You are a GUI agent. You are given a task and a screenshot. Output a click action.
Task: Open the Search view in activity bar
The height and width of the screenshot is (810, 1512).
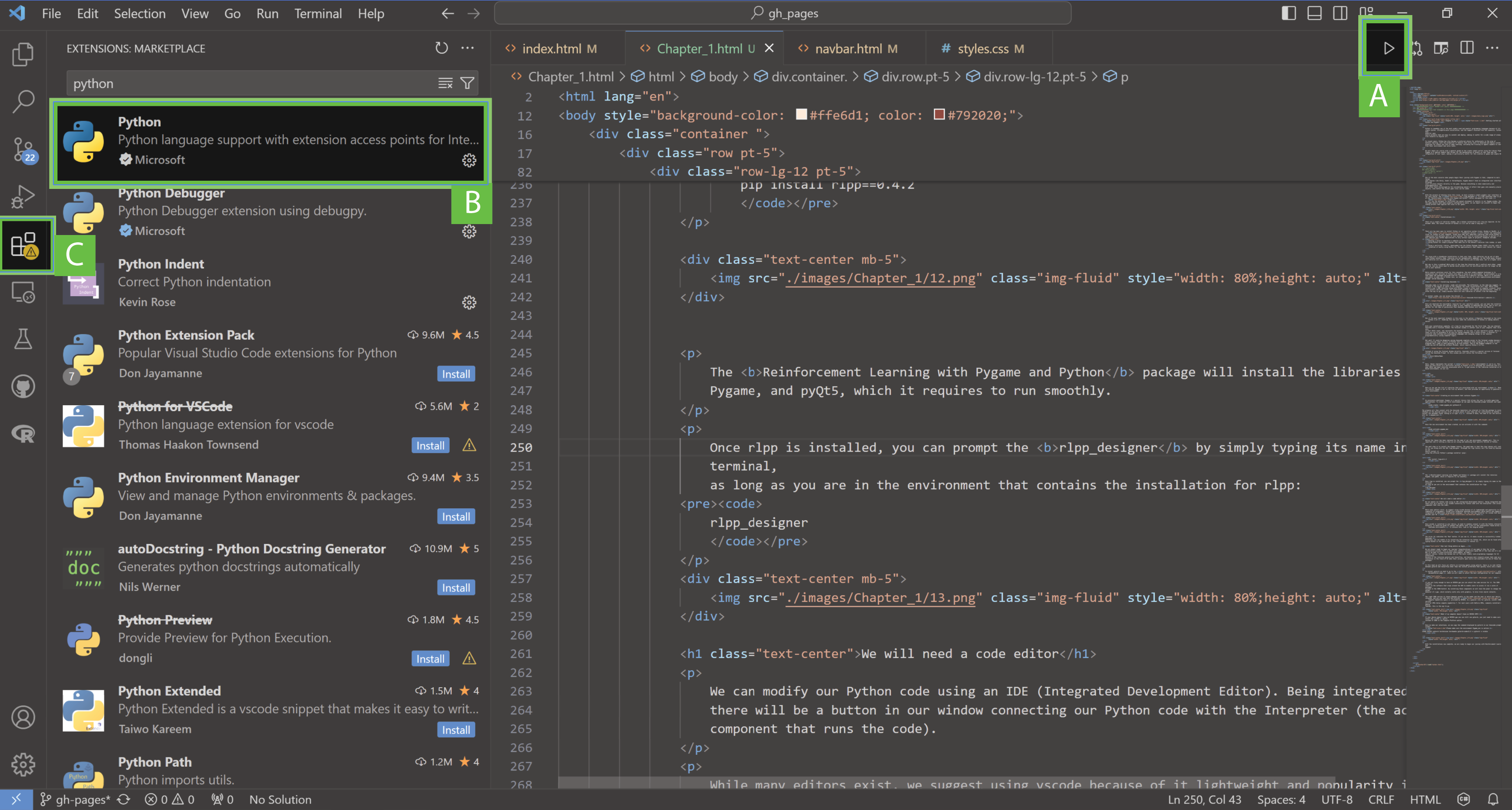point(23,102)
